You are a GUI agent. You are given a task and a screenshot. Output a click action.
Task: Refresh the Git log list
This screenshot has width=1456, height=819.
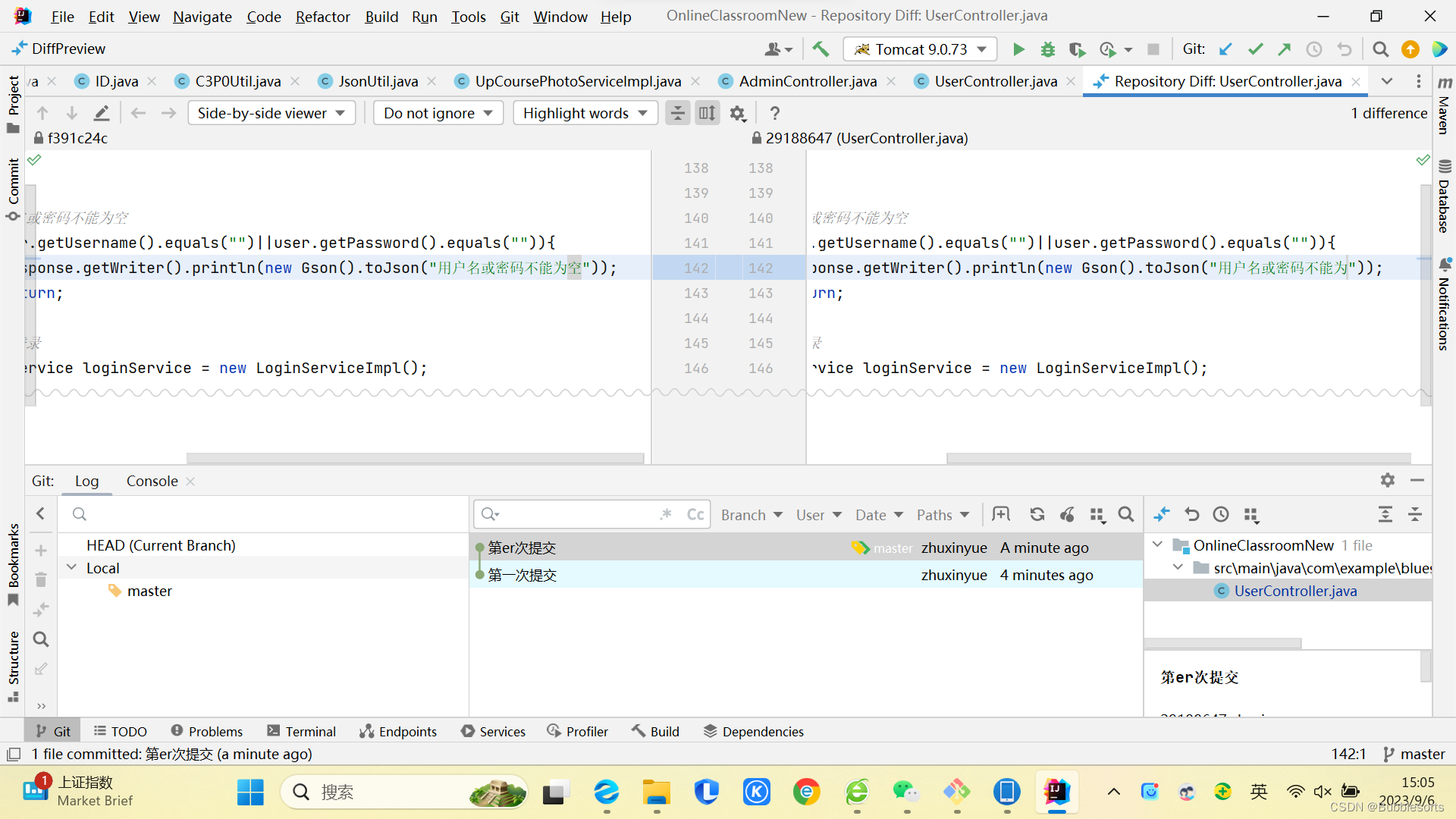click(x=1037, y=515)
